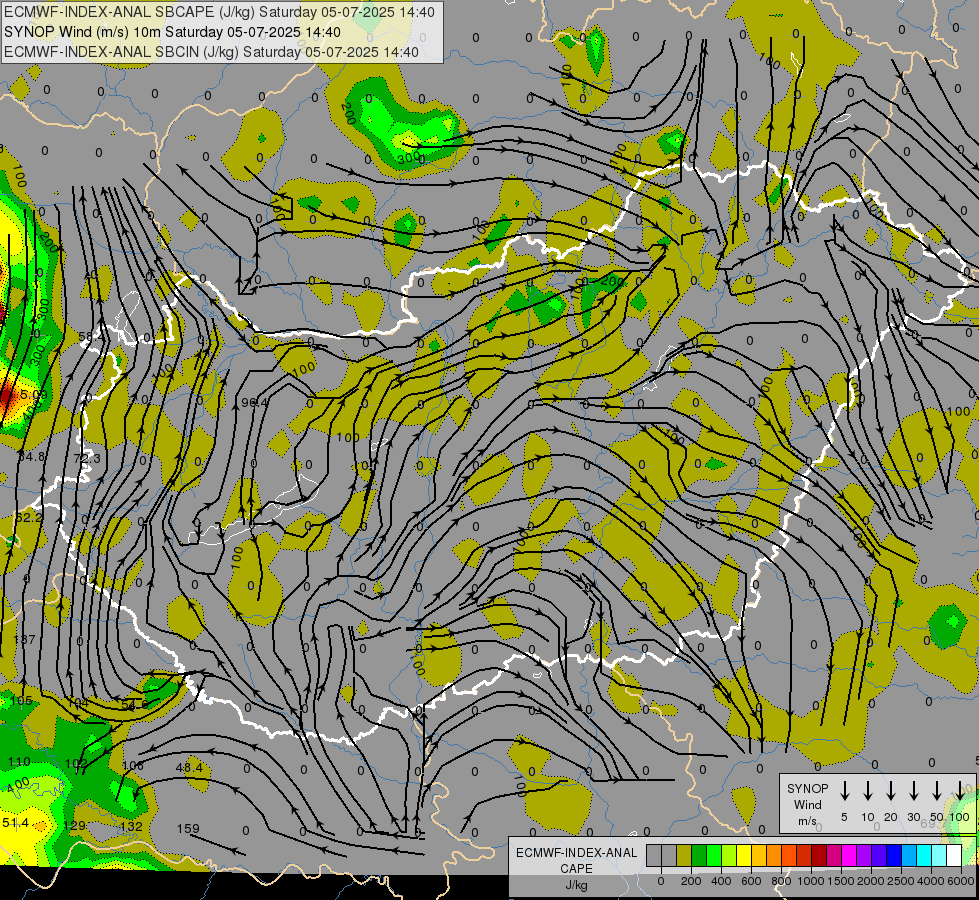Pick the dark green swatch in CAPE legend

pos(699,855)
